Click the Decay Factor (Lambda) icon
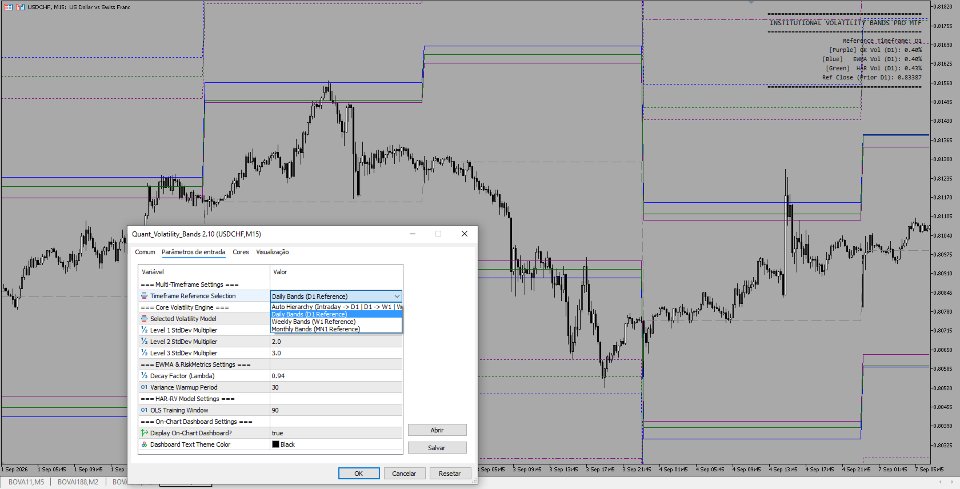Screen dimensions: 960x489 click(x=144, y=376)
